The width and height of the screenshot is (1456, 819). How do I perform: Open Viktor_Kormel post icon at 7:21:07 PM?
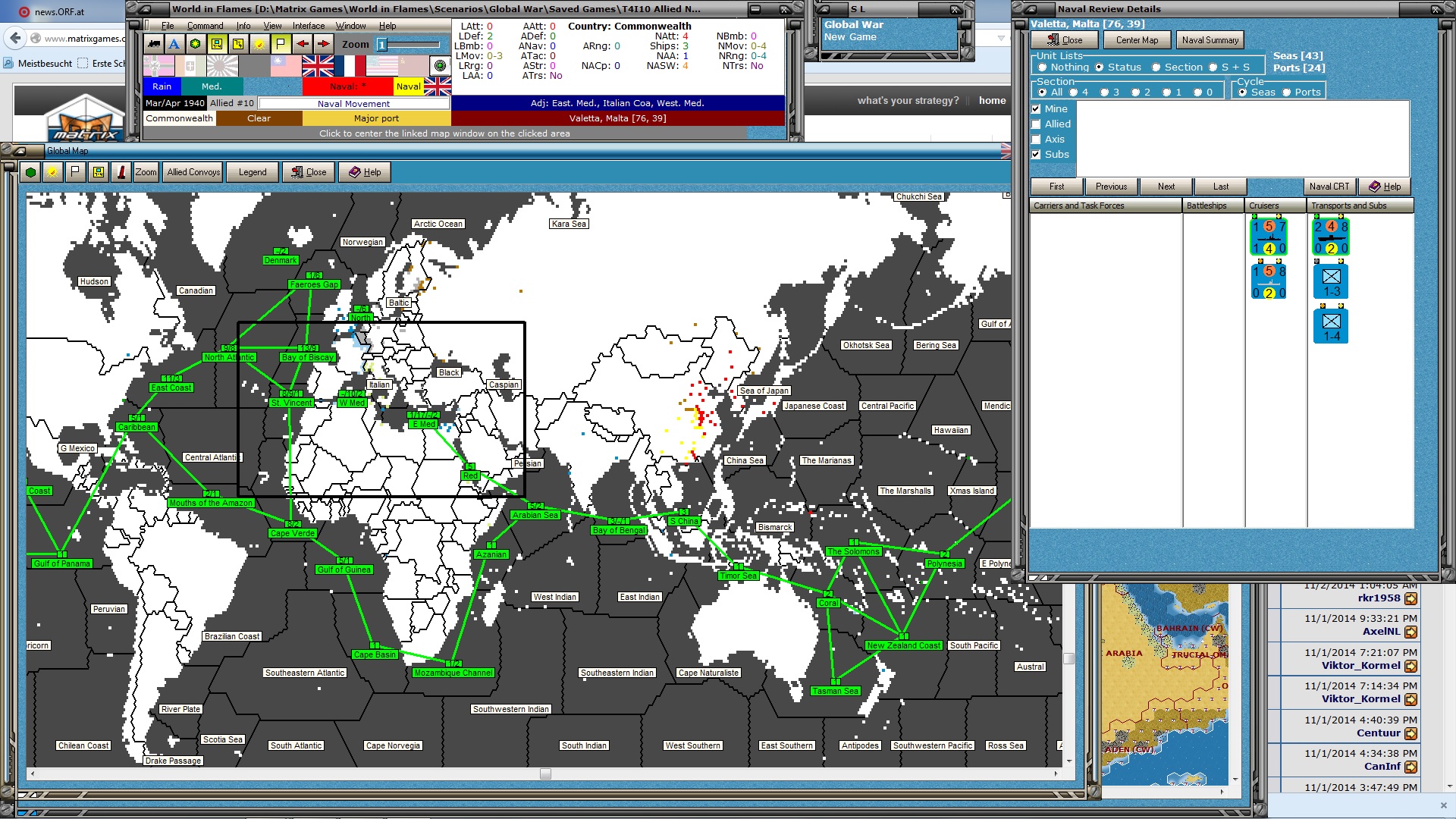(1410, 666)
